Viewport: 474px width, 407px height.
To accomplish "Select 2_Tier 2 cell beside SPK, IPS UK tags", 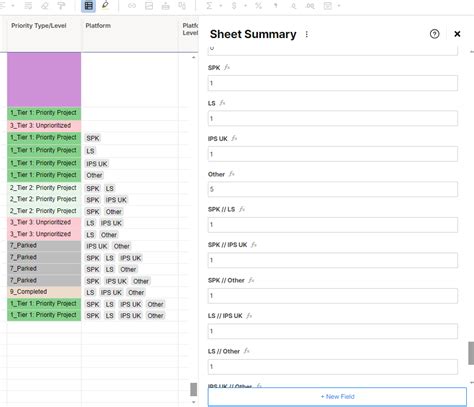I will coord(44,199).
